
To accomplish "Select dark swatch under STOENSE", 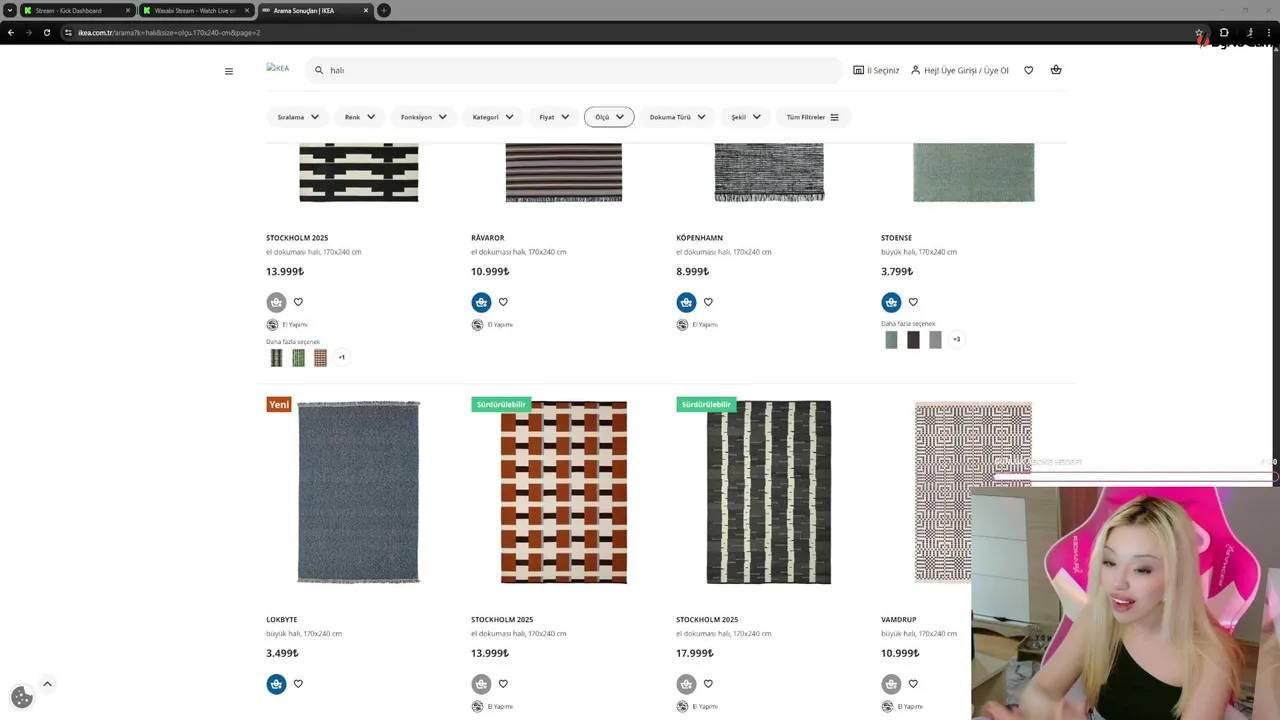I will 913,339.
